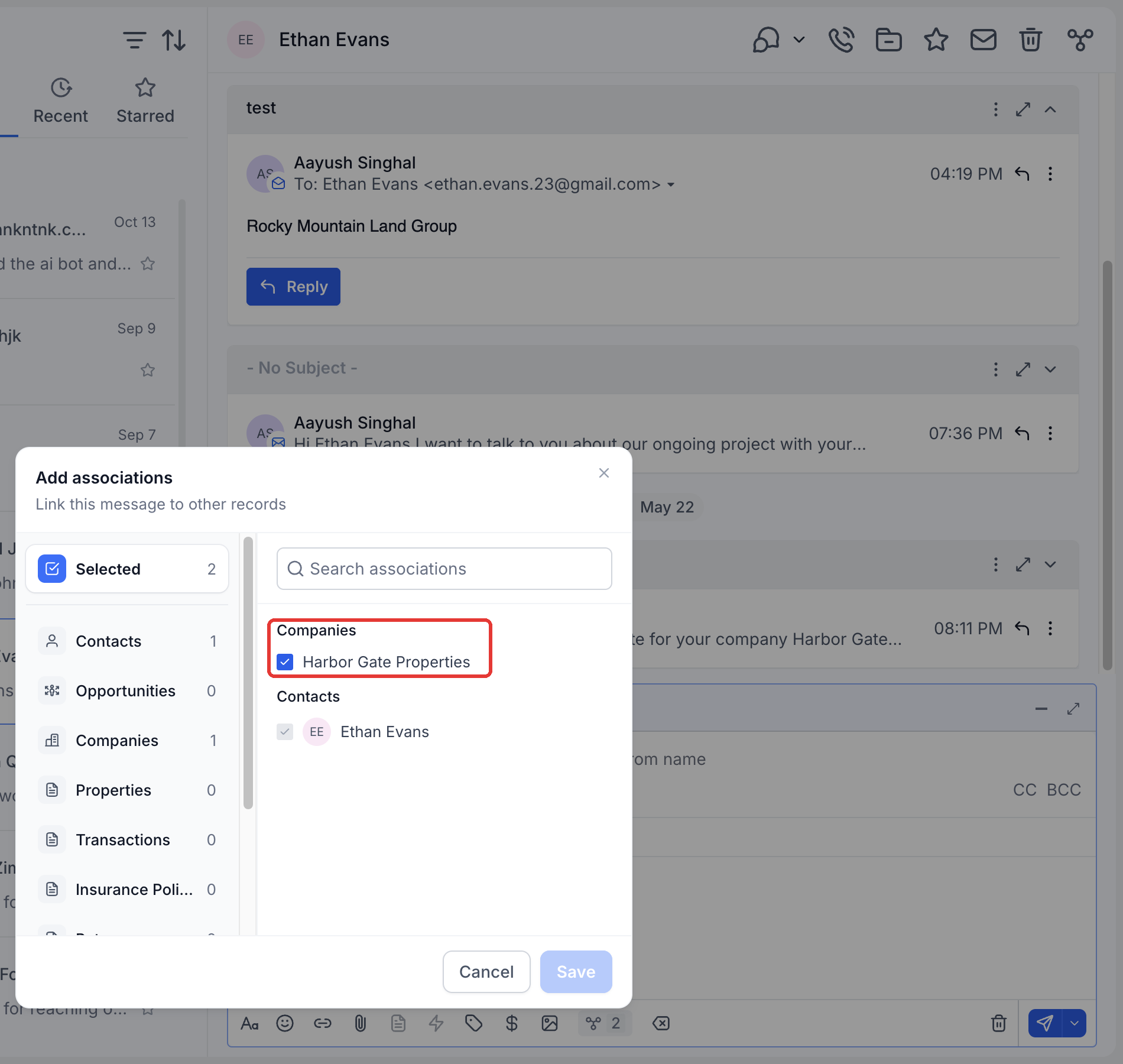Click the conversation pane vertical scrollbar
The height and width of the screenshot is (1064, 1123).
point(1107,466)
